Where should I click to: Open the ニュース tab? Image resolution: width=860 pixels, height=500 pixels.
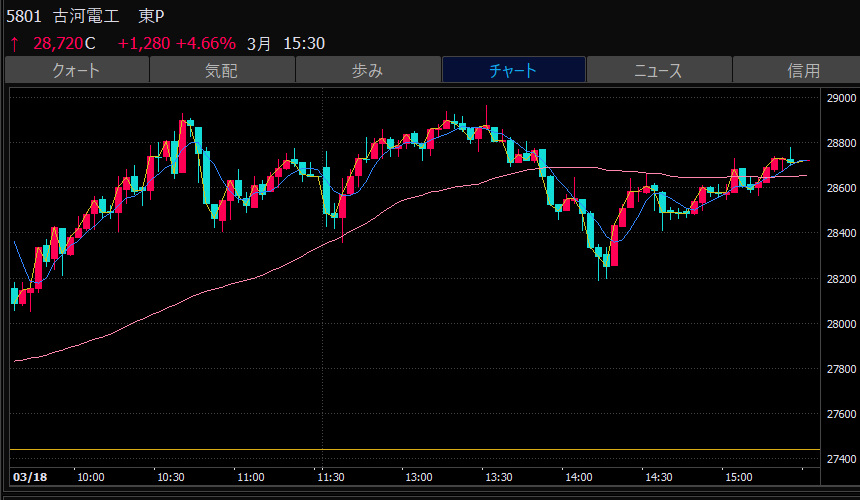tap(658, 70)
